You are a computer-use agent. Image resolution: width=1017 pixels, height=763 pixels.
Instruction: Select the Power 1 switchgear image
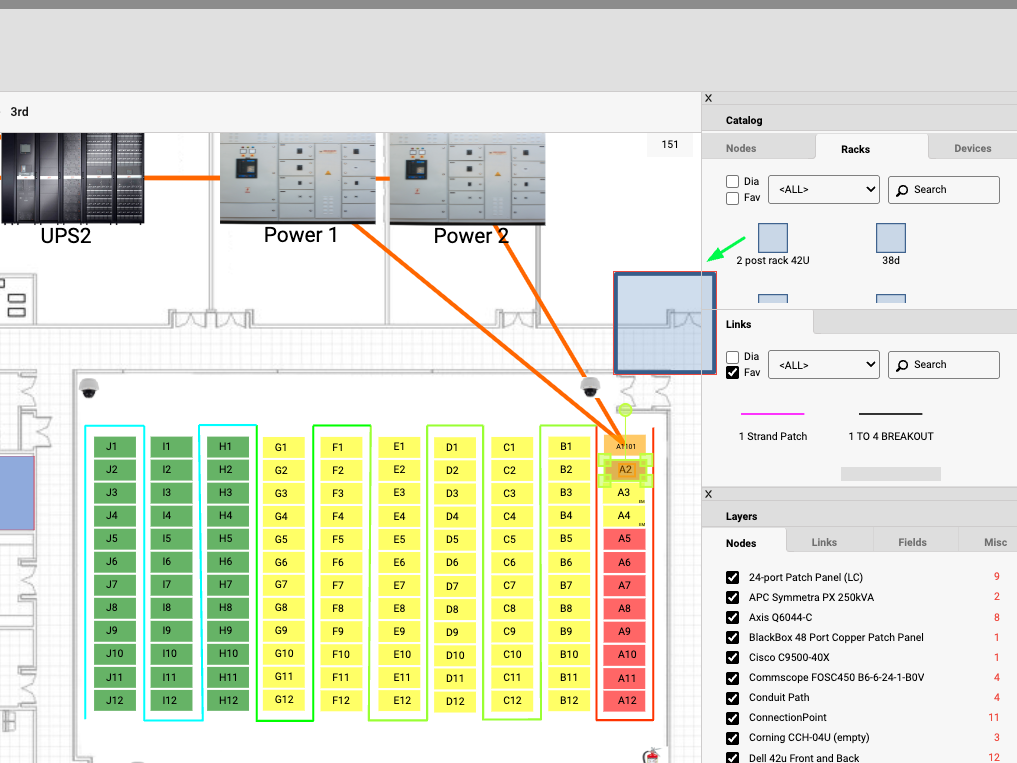(297, 178)
